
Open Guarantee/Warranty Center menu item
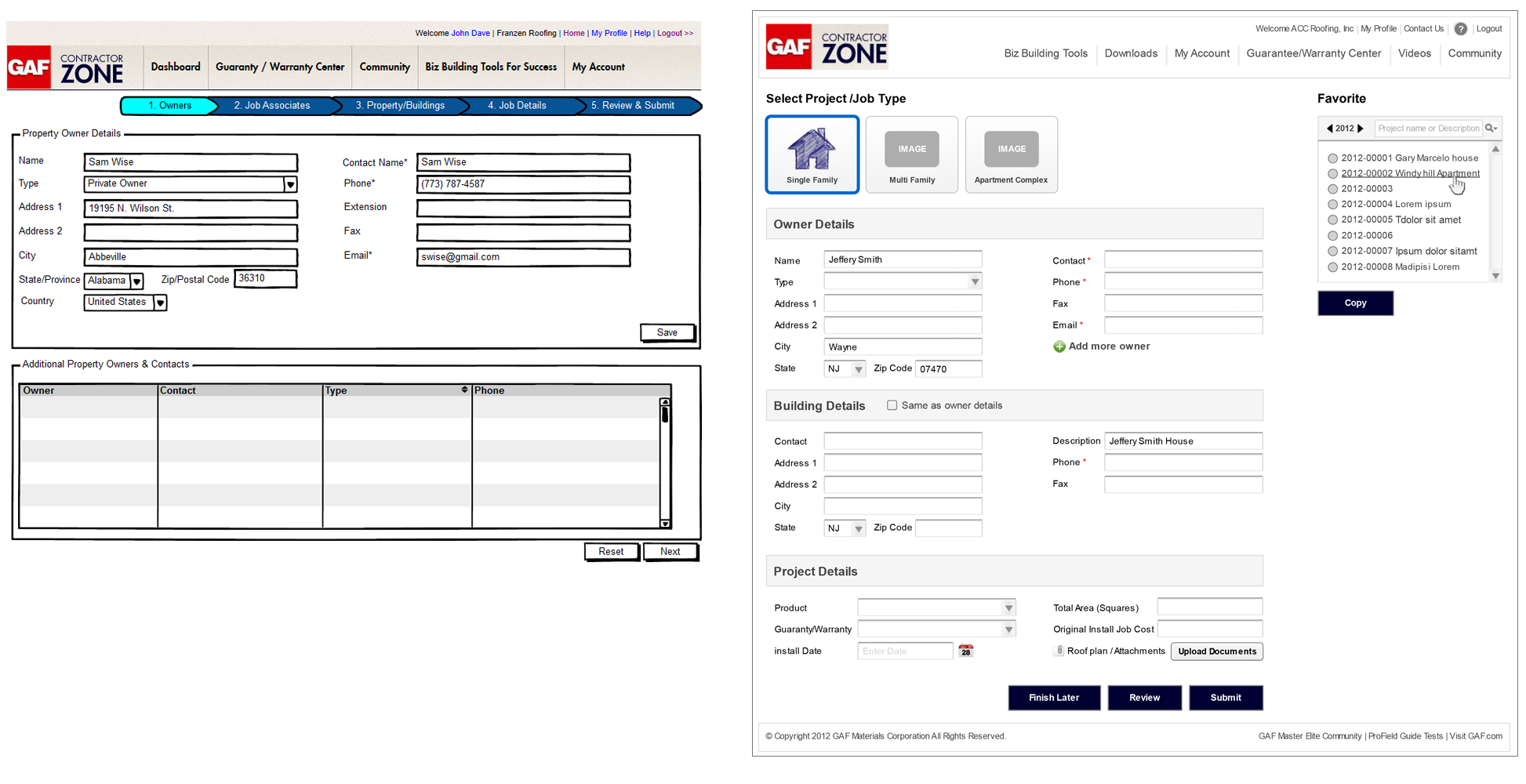point(1313,53)
